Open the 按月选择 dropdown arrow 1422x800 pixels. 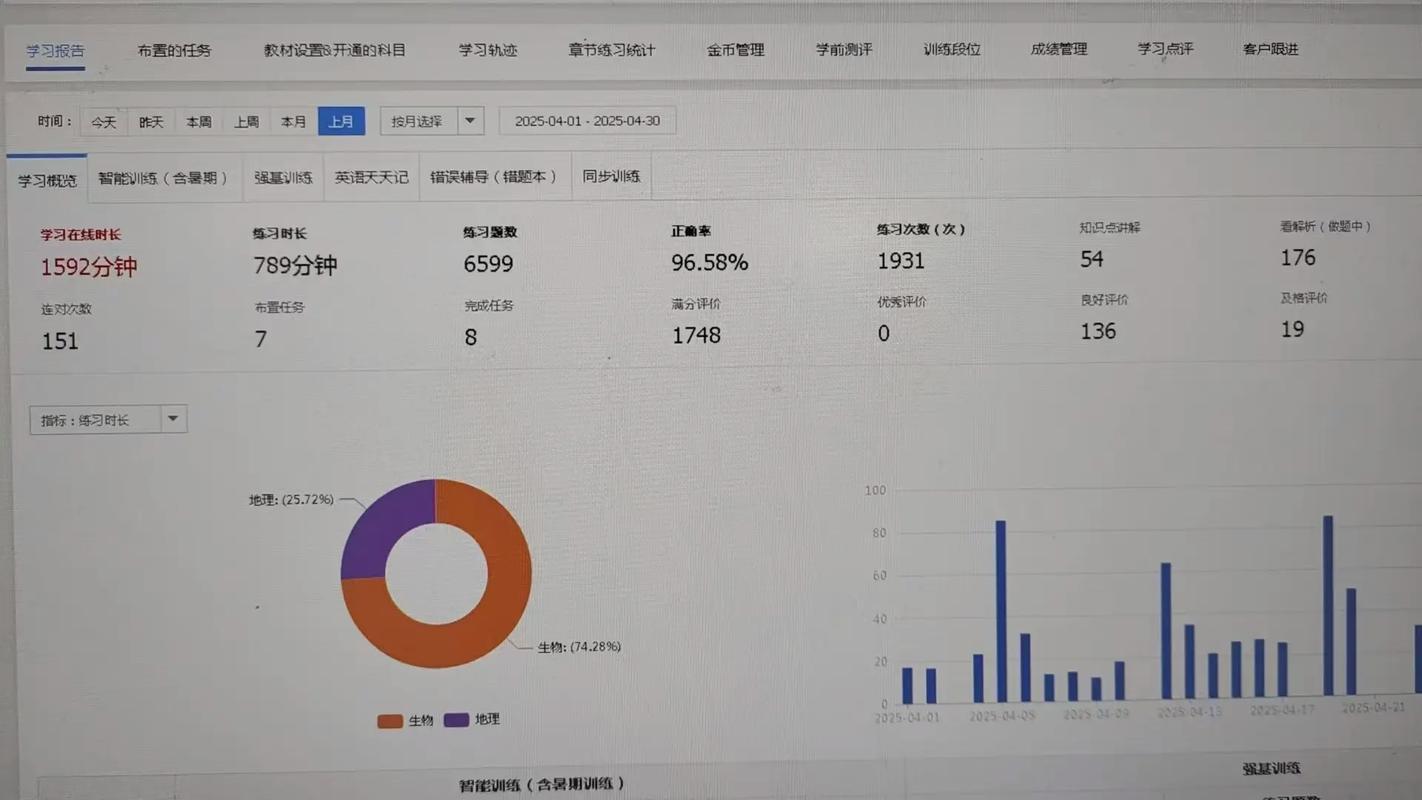click(x=470, y=121)
